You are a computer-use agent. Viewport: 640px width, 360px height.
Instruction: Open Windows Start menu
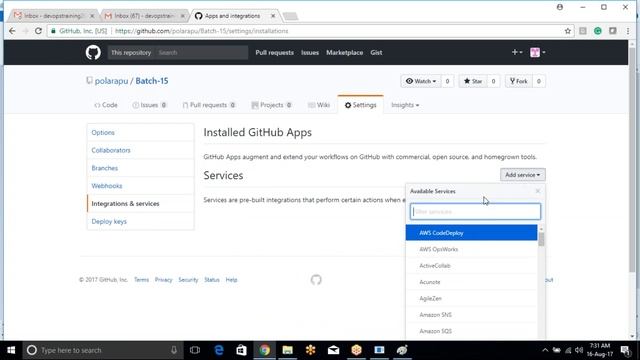pos(11,350)
